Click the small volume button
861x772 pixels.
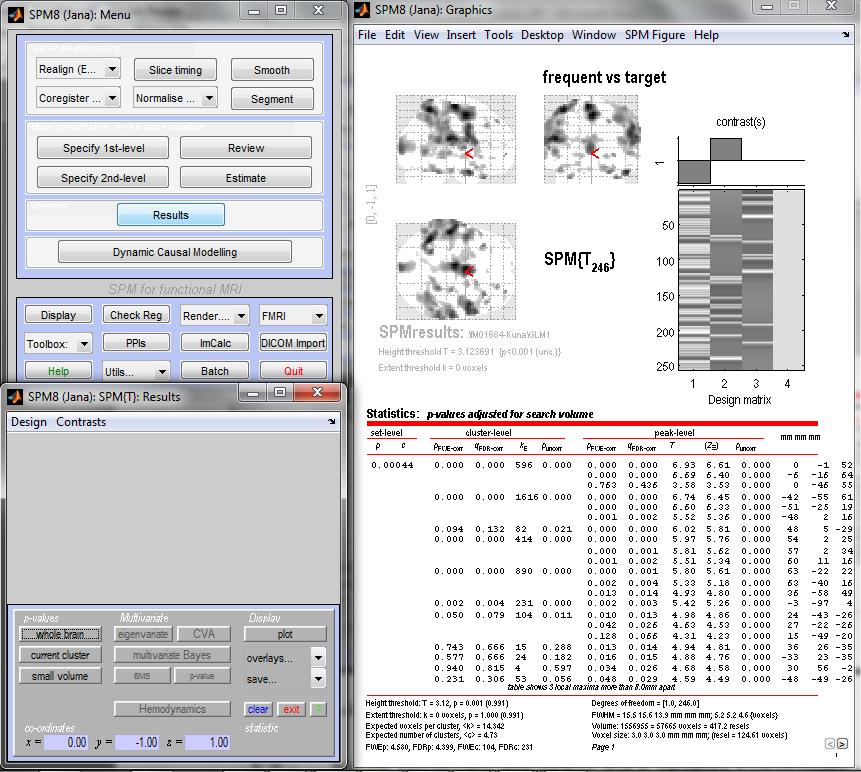coord(60,676)
